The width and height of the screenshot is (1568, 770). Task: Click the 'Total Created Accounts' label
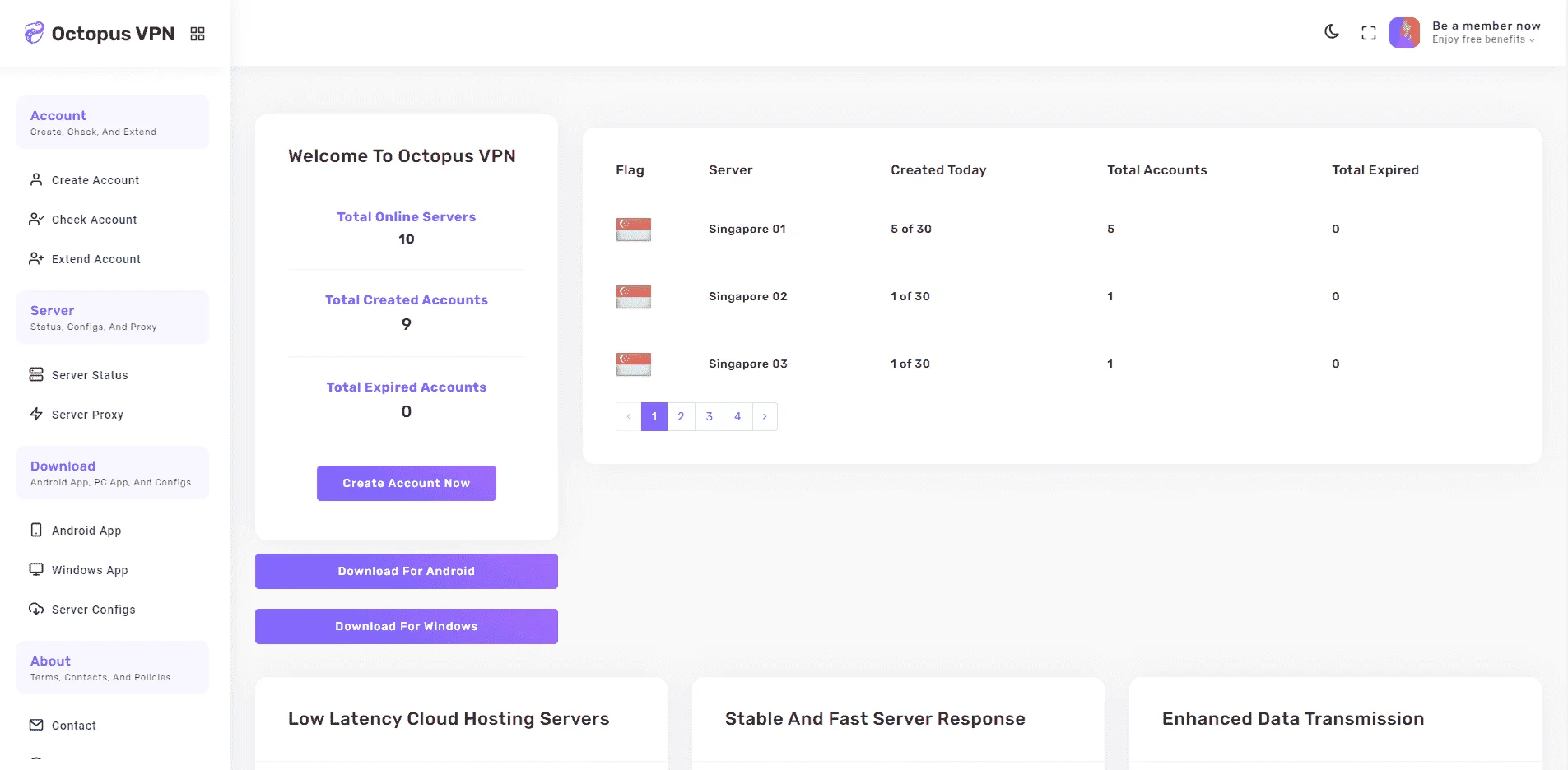(x=407, y=300)
